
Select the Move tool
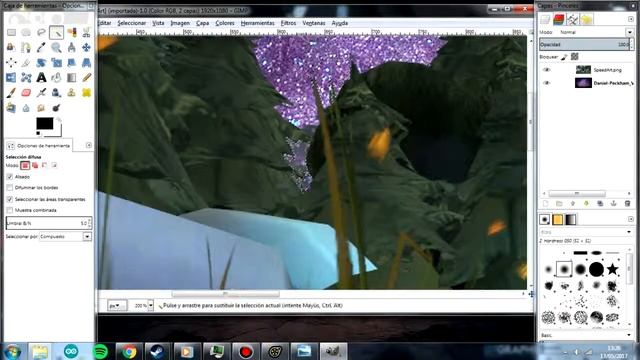pos(86,47)
